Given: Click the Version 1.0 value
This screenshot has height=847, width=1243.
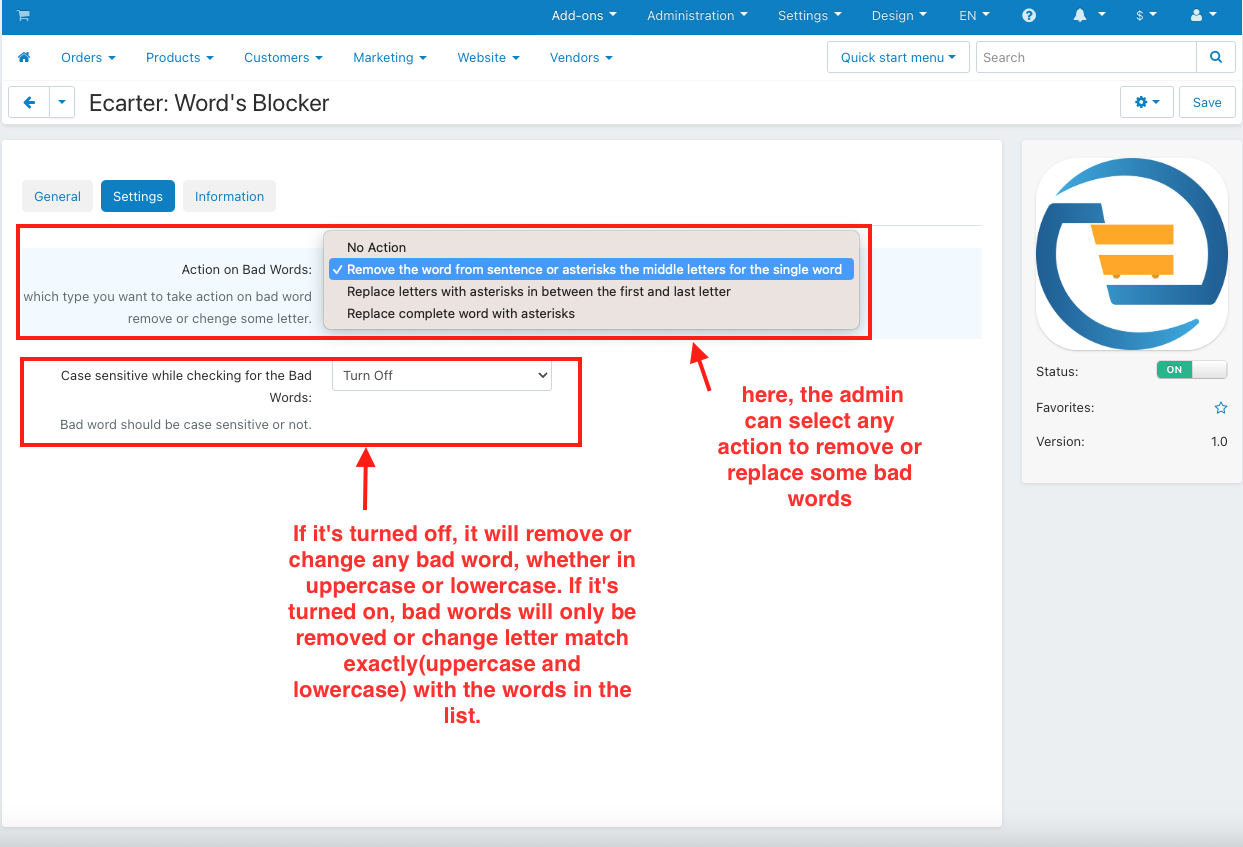Looking at the screenshot, I should (1219, 441).
